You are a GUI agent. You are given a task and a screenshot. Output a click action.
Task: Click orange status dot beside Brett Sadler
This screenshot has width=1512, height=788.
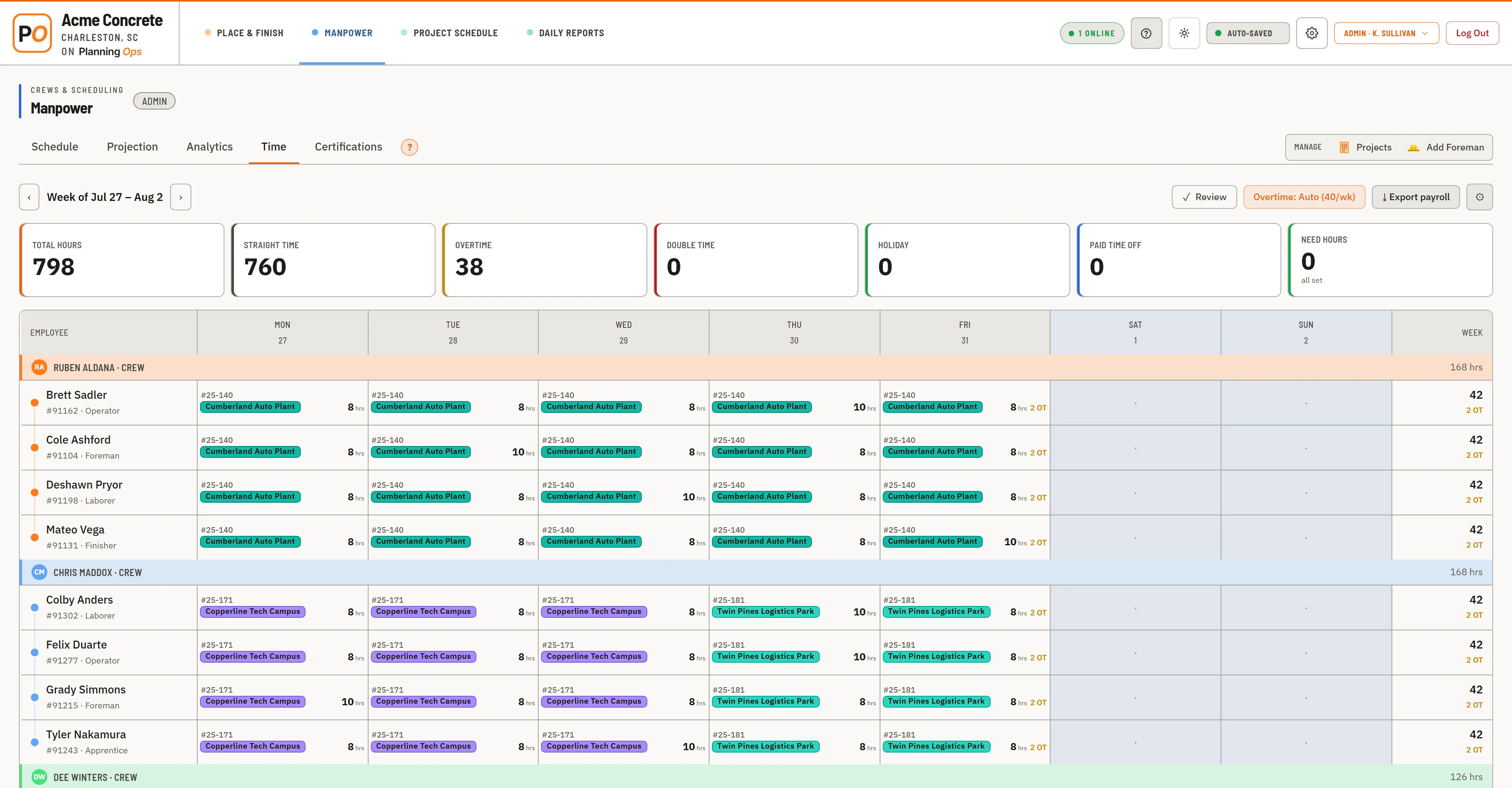click(x=35, y=403)
